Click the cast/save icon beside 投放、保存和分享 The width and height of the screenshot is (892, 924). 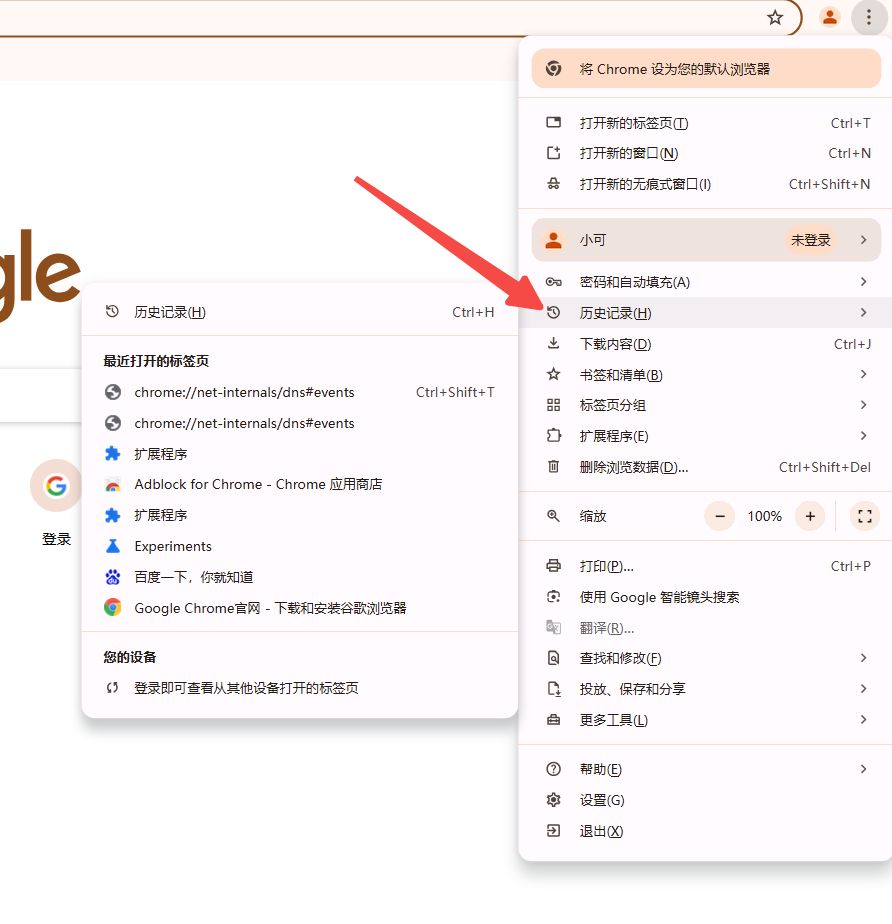553,689
